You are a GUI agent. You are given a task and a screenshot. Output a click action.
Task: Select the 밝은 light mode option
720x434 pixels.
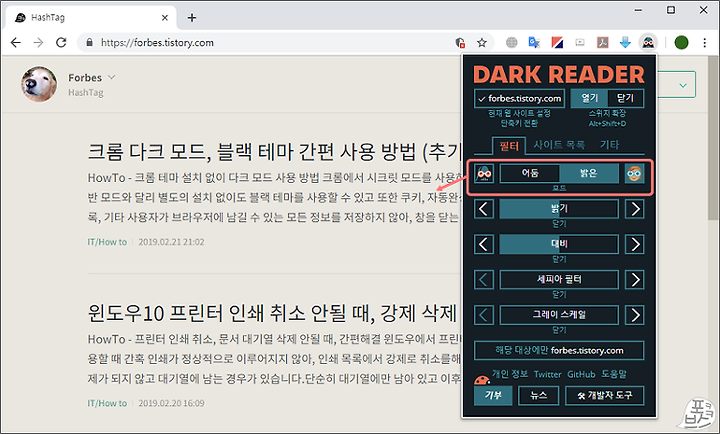(589, 174)
